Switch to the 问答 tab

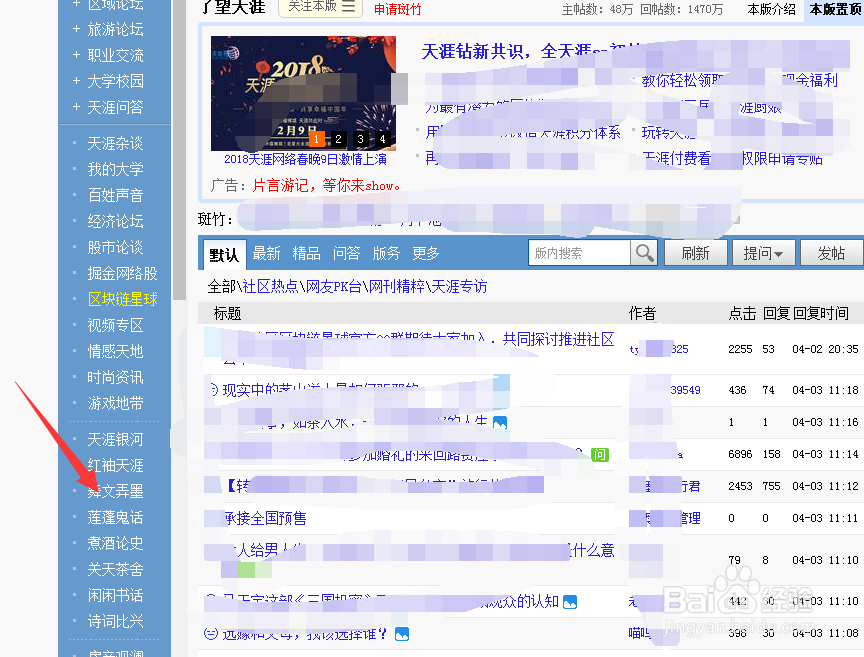point(346,254)
